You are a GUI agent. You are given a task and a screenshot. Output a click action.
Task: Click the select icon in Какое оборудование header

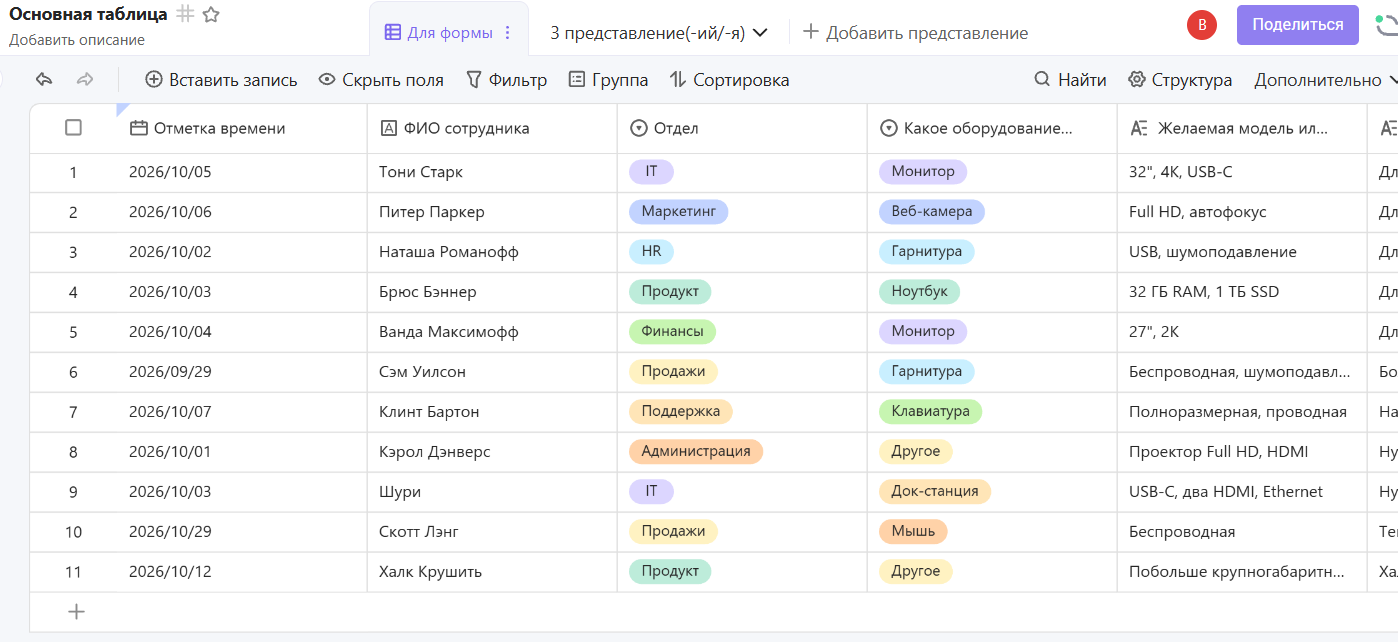pos(889,128)
